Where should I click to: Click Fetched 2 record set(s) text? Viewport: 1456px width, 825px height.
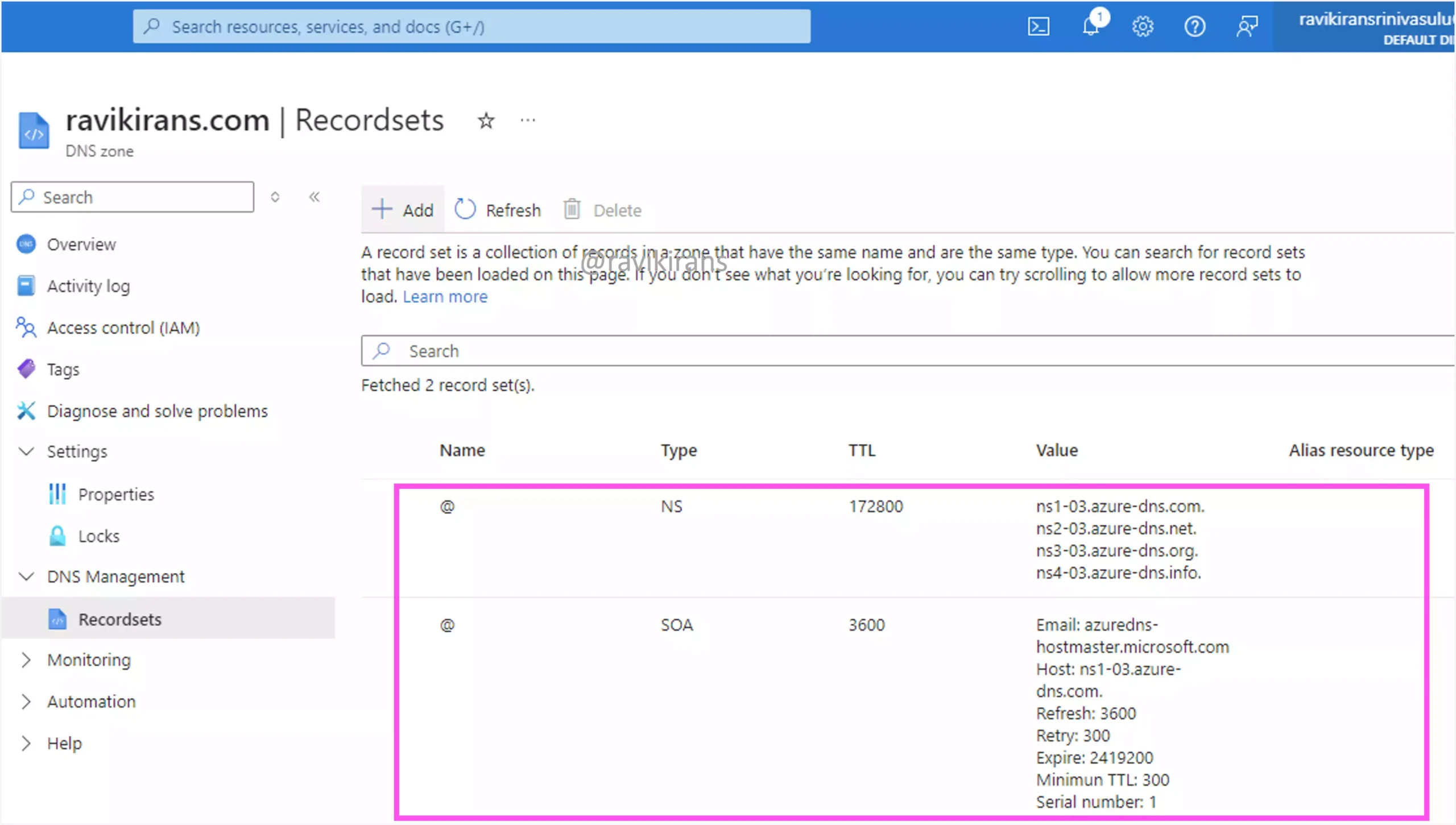pyautogui.click(x=448, y=385)
